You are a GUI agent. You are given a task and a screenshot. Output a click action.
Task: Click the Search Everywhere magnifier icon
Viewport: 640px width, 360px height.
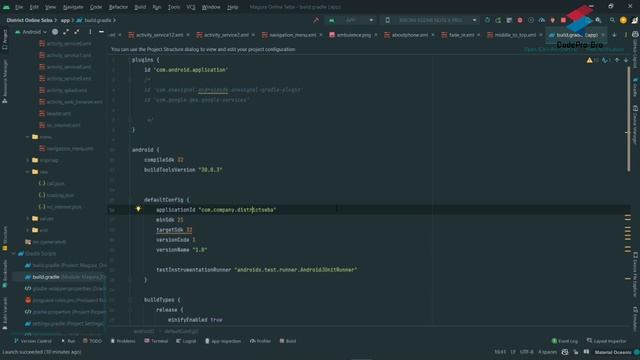612,20
